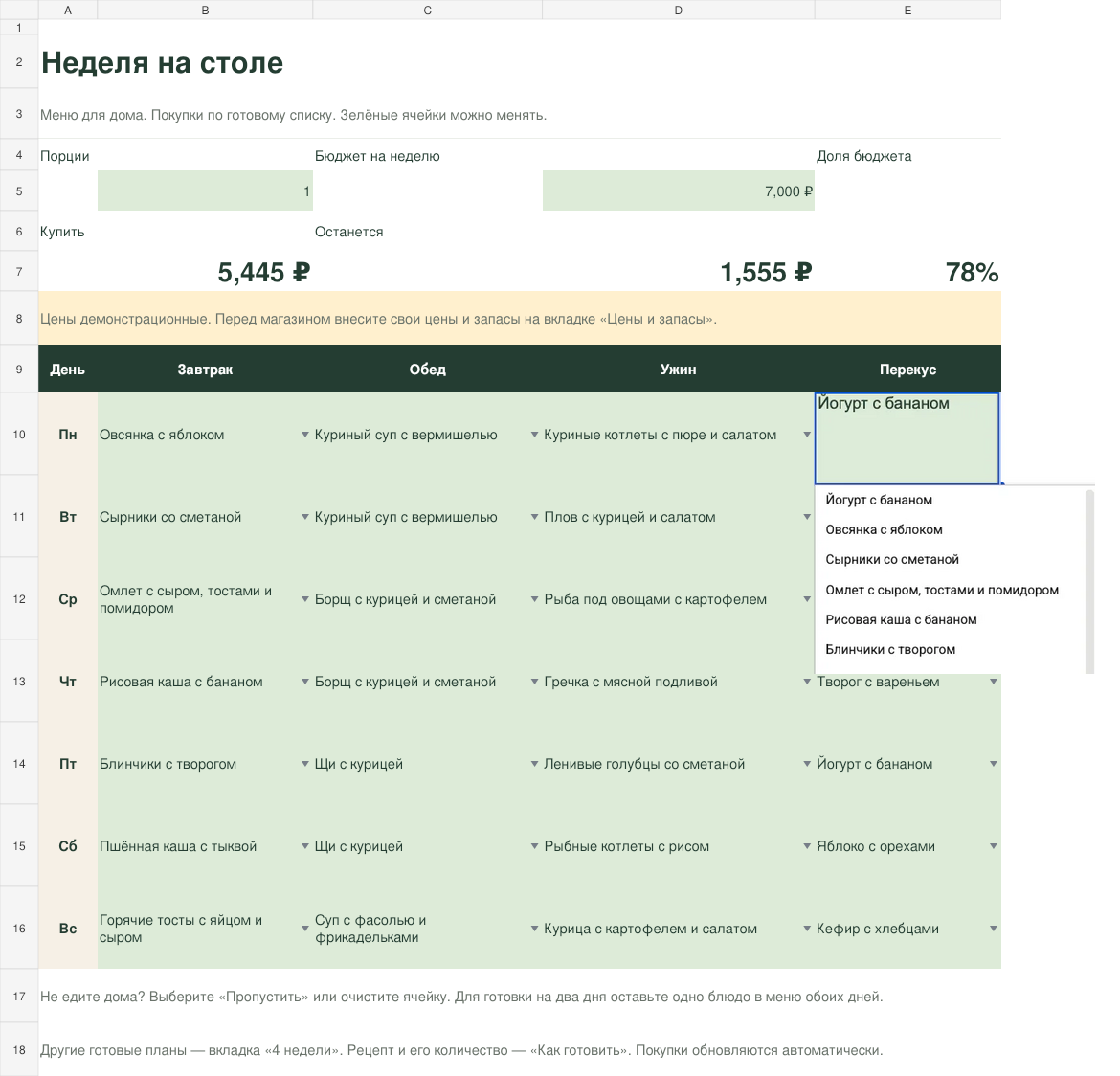The image size is (1120, 1076).
Task: Open dropdown arrow of Friday's Блинчики с творогом cell
Action: [305, 764]
